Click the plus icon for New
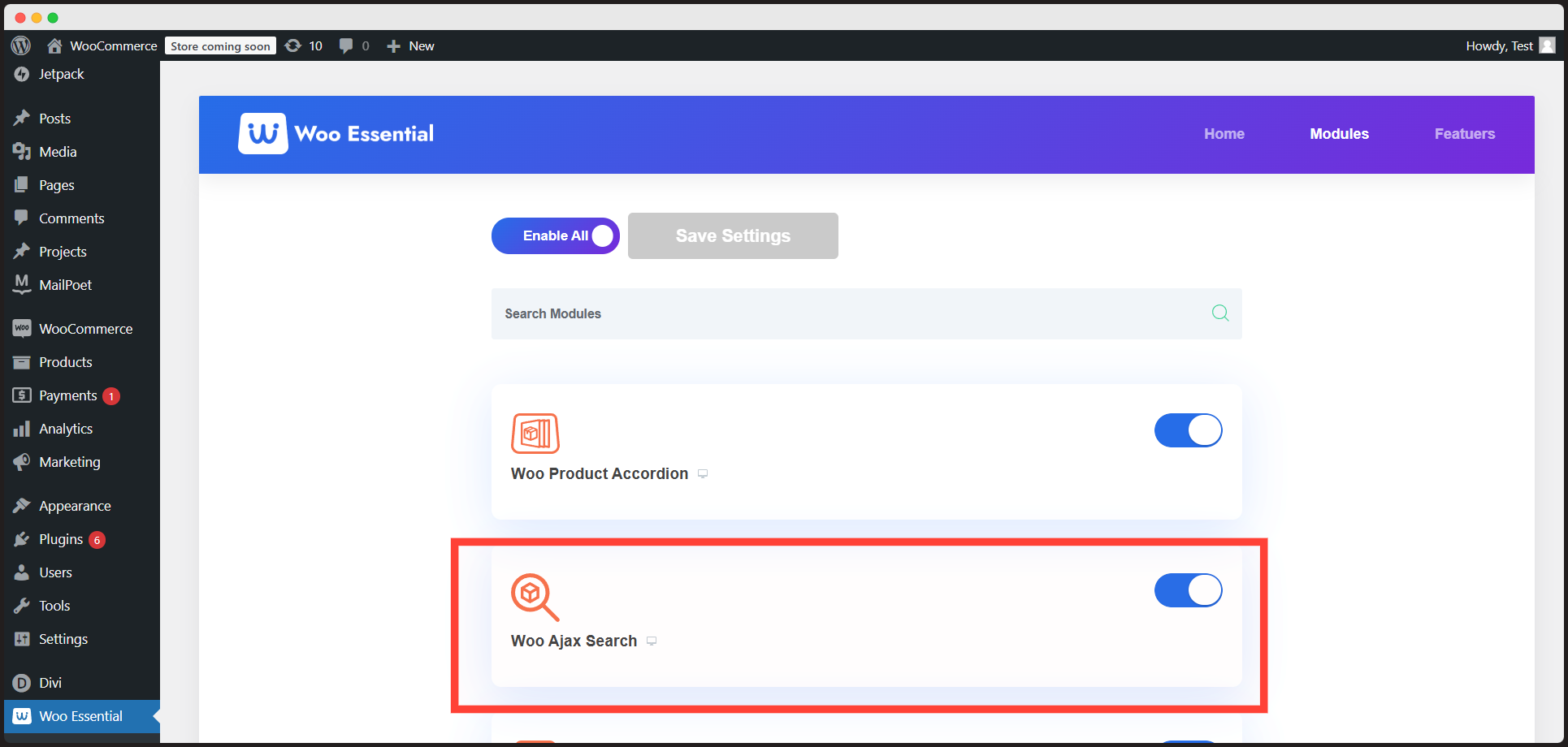This screenshot has height=747, width=1568. coord(393,46)
